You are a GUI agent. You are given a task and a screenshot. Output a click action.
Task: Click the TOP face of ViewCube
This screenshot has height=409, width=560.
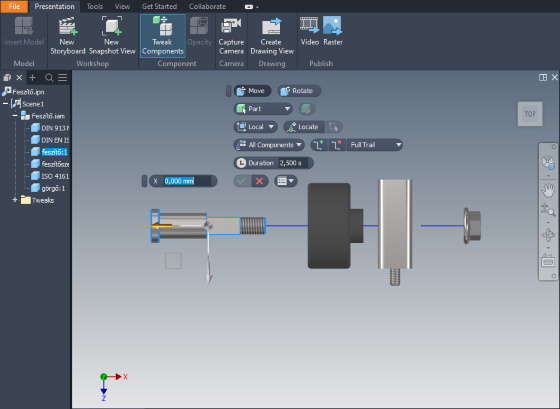[x=530, y=114]
